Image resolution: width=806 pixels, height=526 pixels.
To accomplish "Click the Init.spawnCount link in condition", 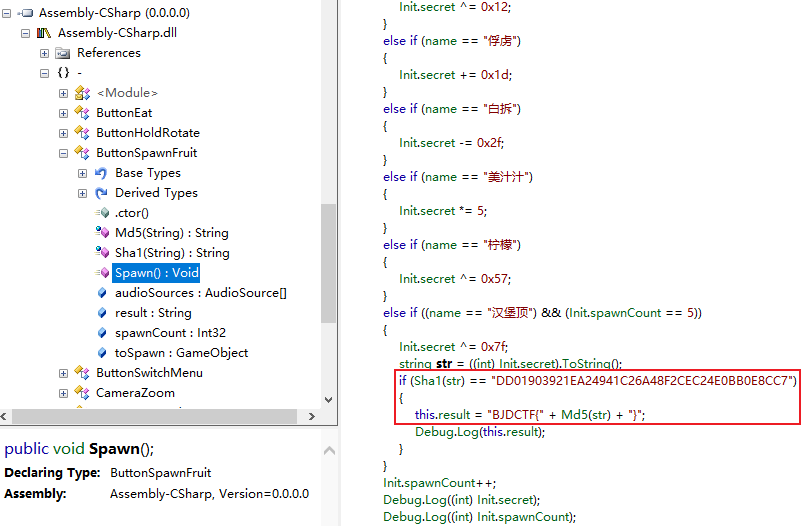I will coord(615,313).
